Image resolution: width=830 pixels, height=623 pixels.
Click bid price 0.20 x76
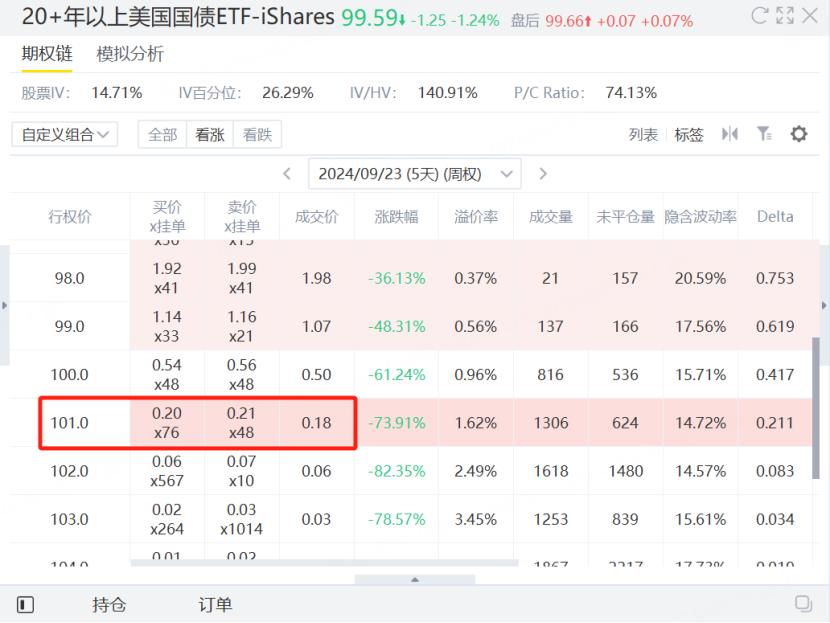click(x=167, y=422)
